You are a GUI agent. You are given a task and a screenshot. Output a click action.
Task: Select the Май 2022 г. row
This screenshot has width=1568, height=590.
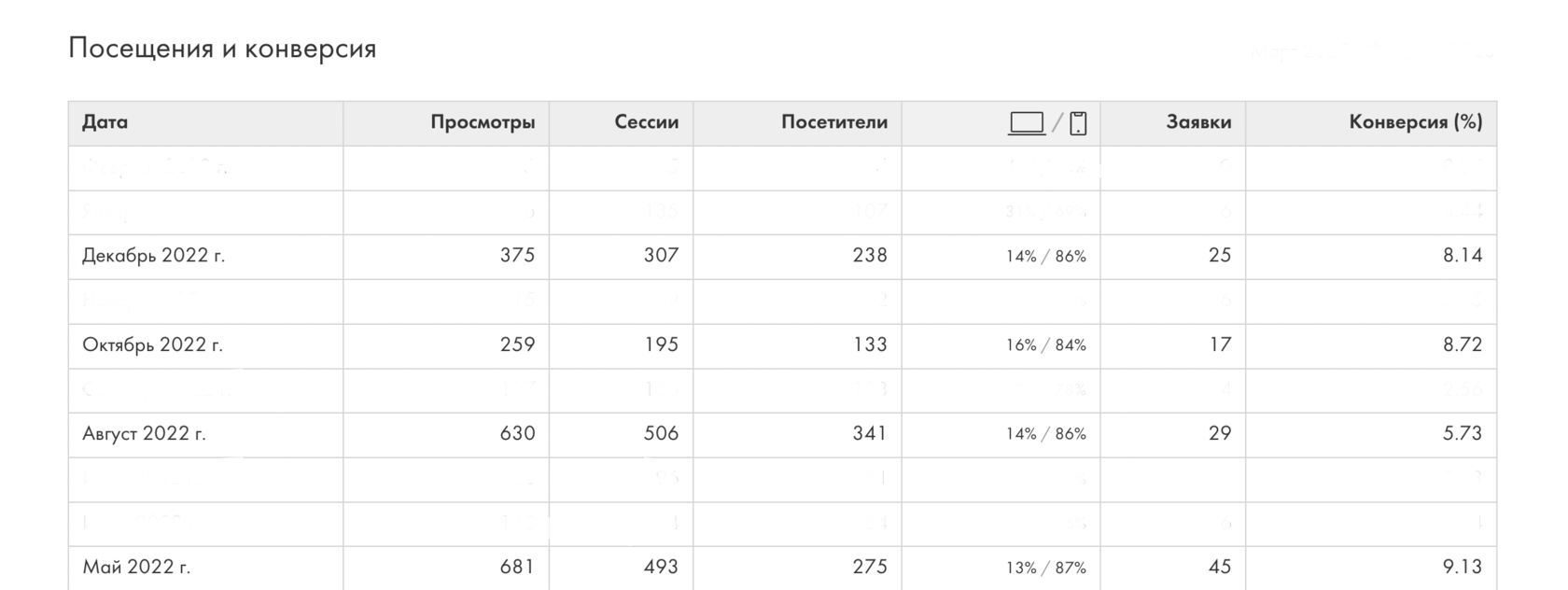pyautogui.click(x=136, y=568)
